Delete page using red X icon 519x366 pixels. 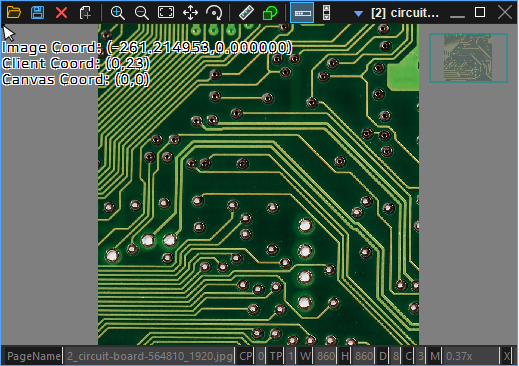[61, 13]
